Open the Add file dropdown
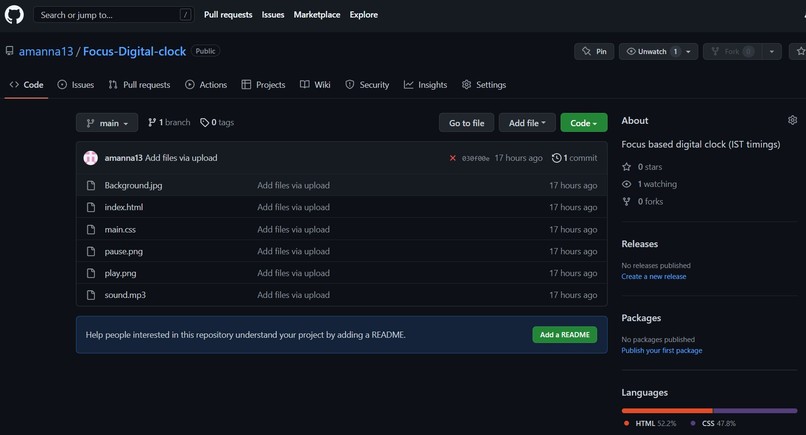Image resolution: width=806 pixels, height=435 pixels. [x=527, y=123]
